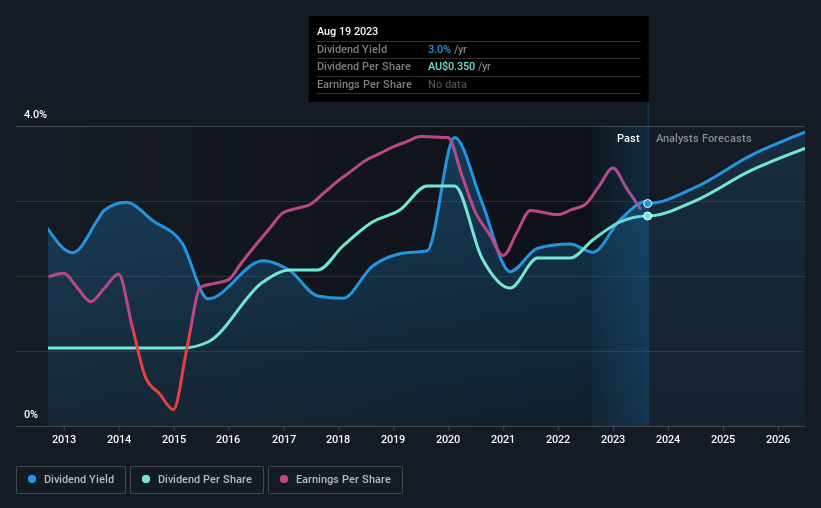The width and height of the screenshot is (821, 508).
Task: Toggle the Earnings Per Share legend button
Action: (x=335, y=480)
